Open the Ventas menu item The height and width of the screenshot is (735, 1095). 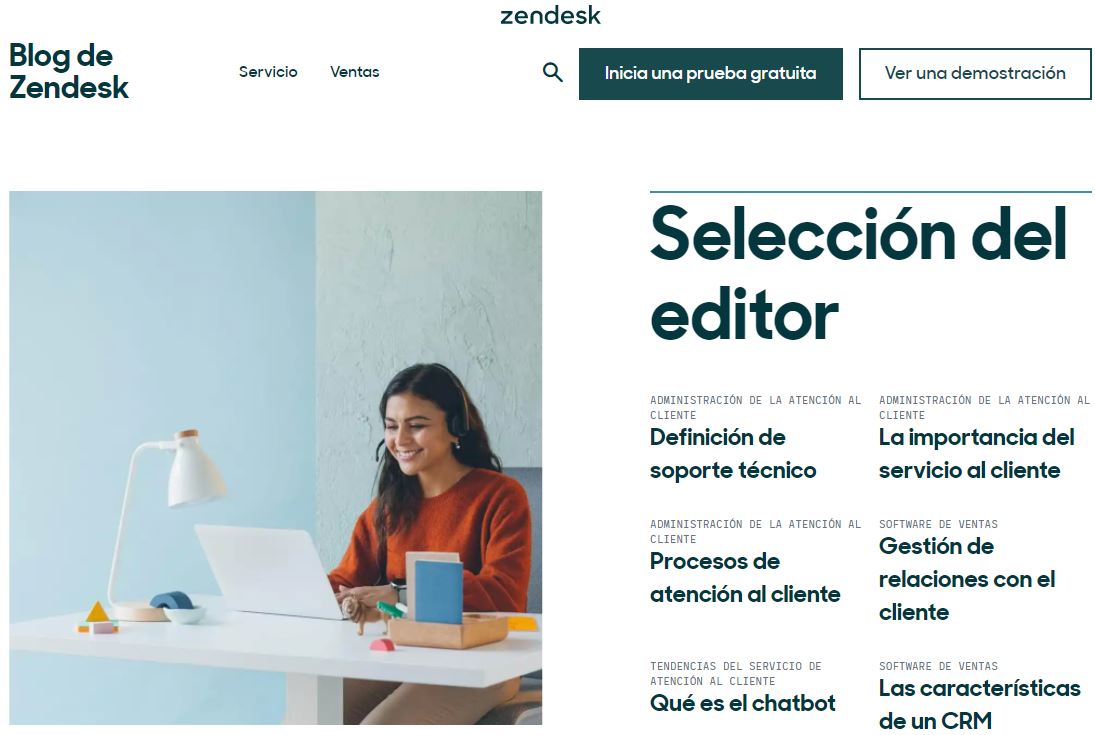355,72
